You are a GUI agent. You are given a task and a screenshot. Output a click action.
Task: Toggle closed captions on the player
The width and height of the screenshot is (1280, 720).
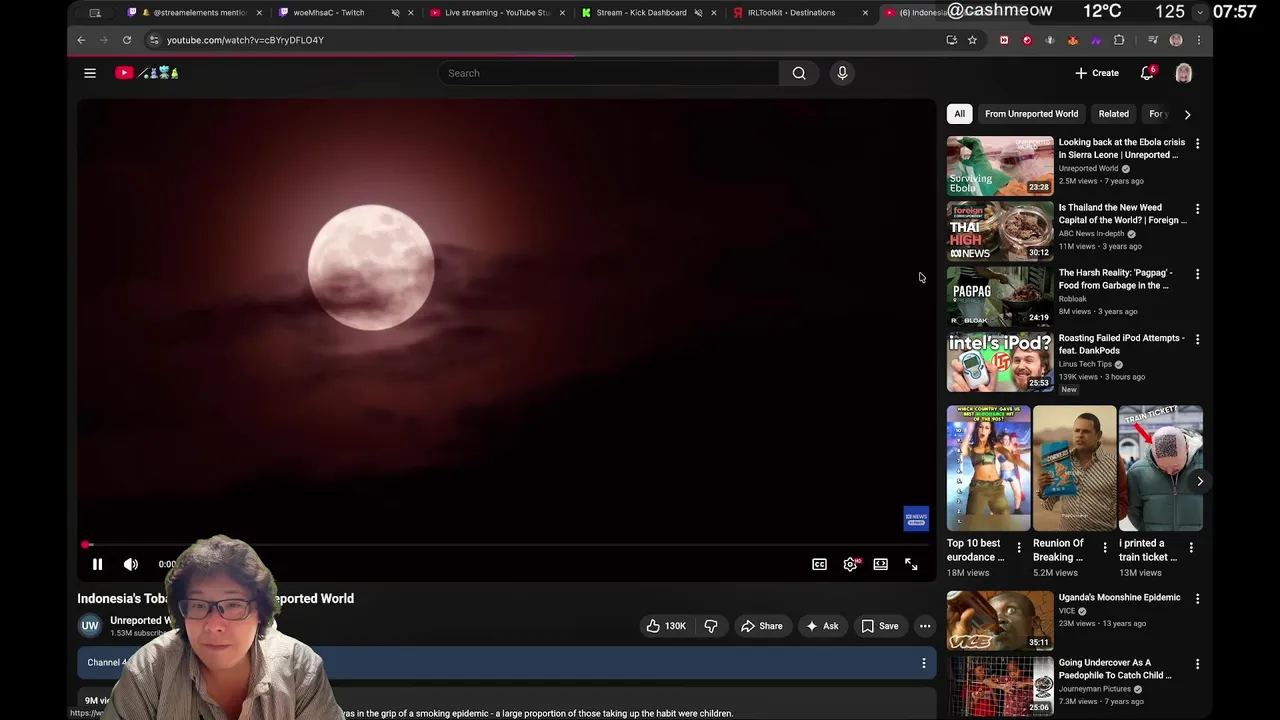pyautogui.click(x=819, y=564)
